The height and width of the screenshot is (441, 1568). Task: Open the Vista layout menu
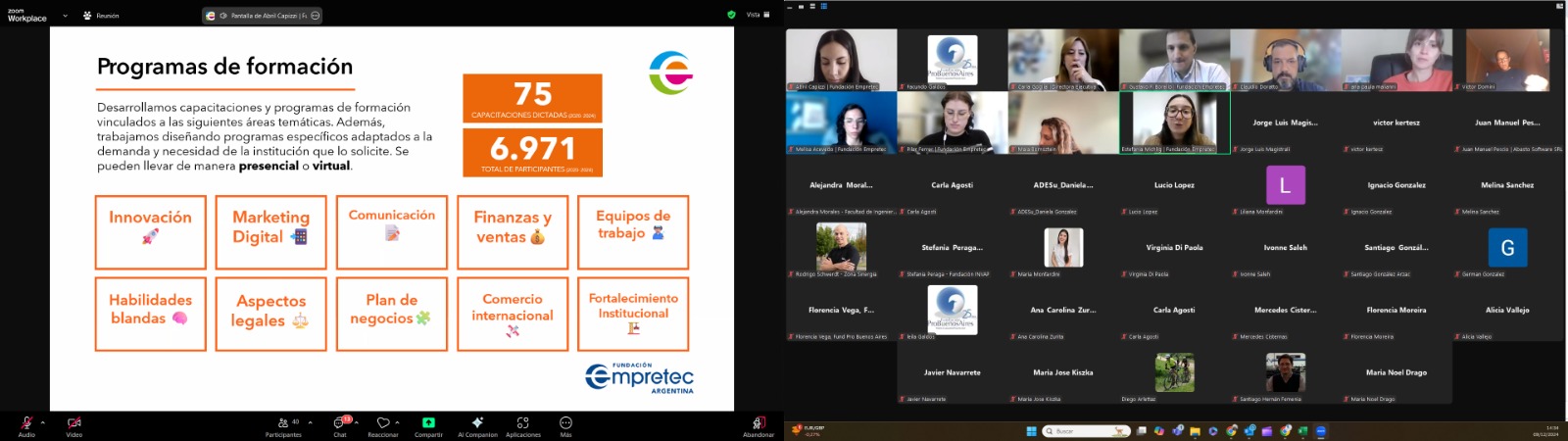[x=758, y=15]
